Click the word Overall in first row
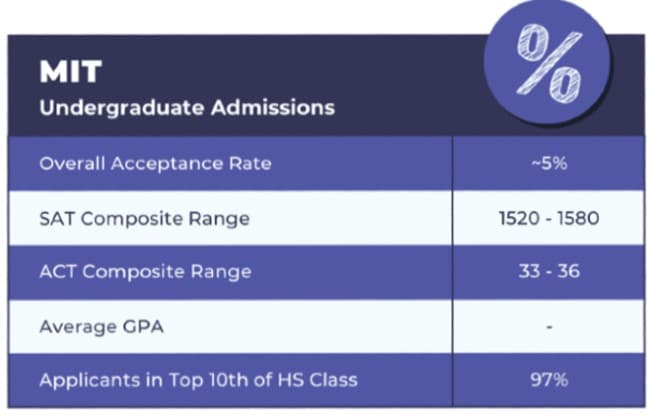The image size is (650, 417). (69, 163)
